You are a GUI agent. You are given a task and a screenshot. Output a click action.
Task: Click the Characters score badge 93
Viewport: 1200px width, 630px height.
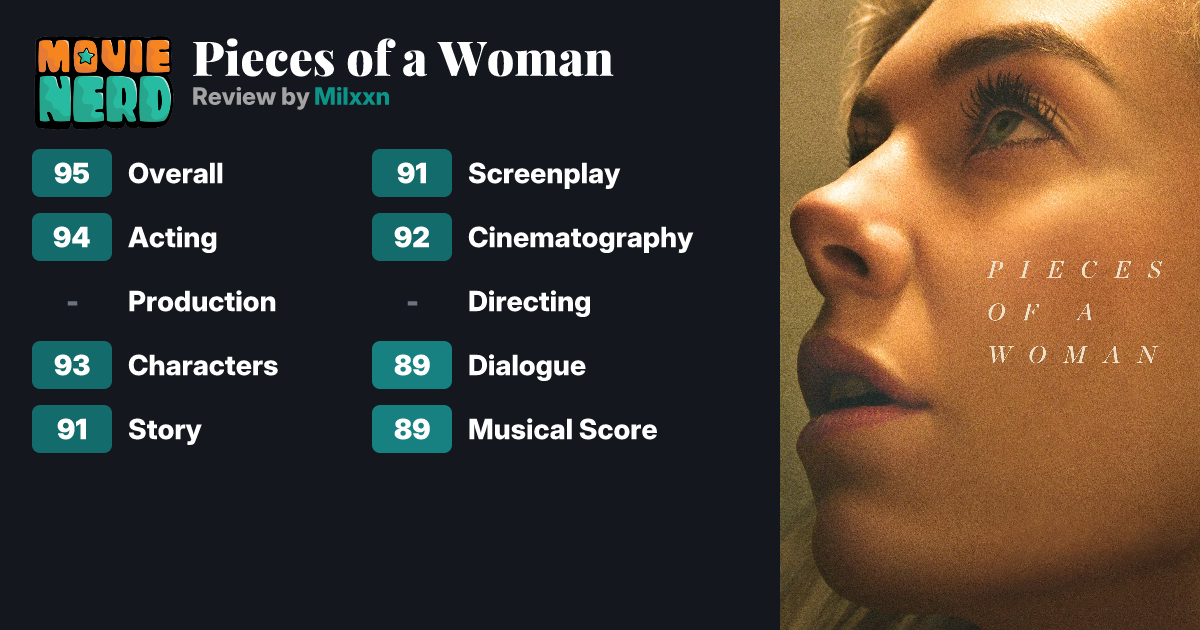pyautogui.click(x=72, y=365)
